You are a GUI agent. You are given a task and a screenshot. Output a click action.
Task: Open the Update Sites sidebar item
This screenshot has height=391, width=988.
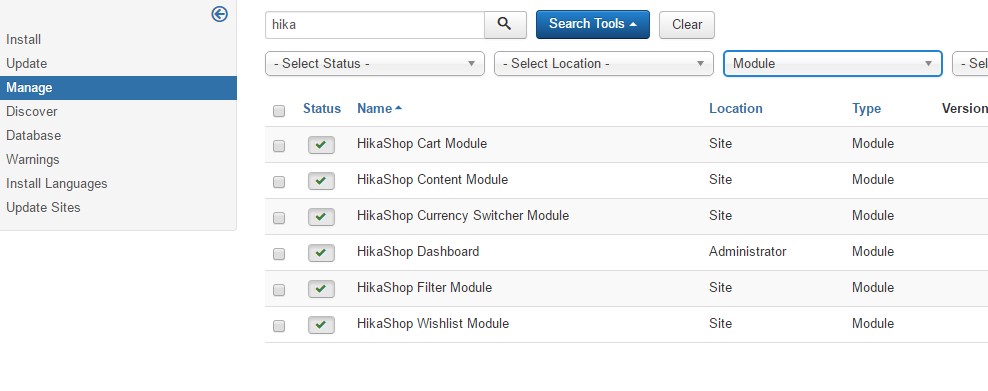pos(43,208)
